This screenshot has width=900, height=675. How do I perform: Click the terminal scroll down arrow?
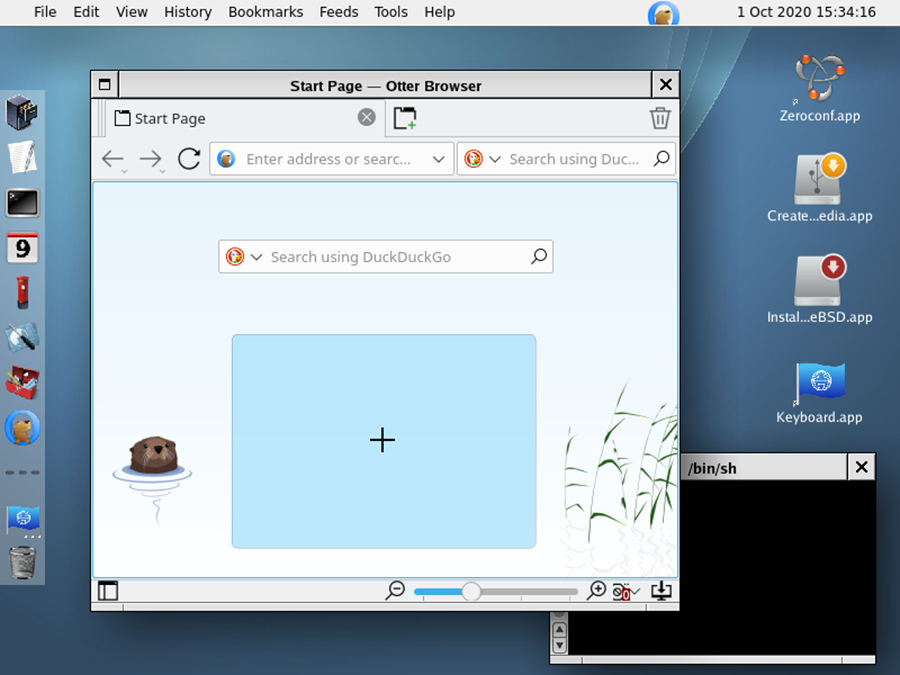pyautogui.click(x=559, y=645)
